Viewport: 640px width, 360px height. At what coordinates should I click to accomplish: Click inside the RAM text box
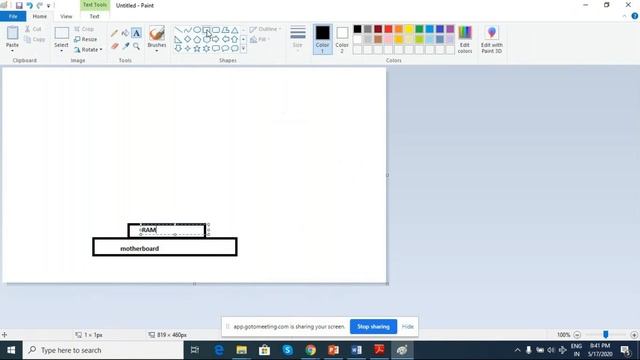tap(174, 230)
